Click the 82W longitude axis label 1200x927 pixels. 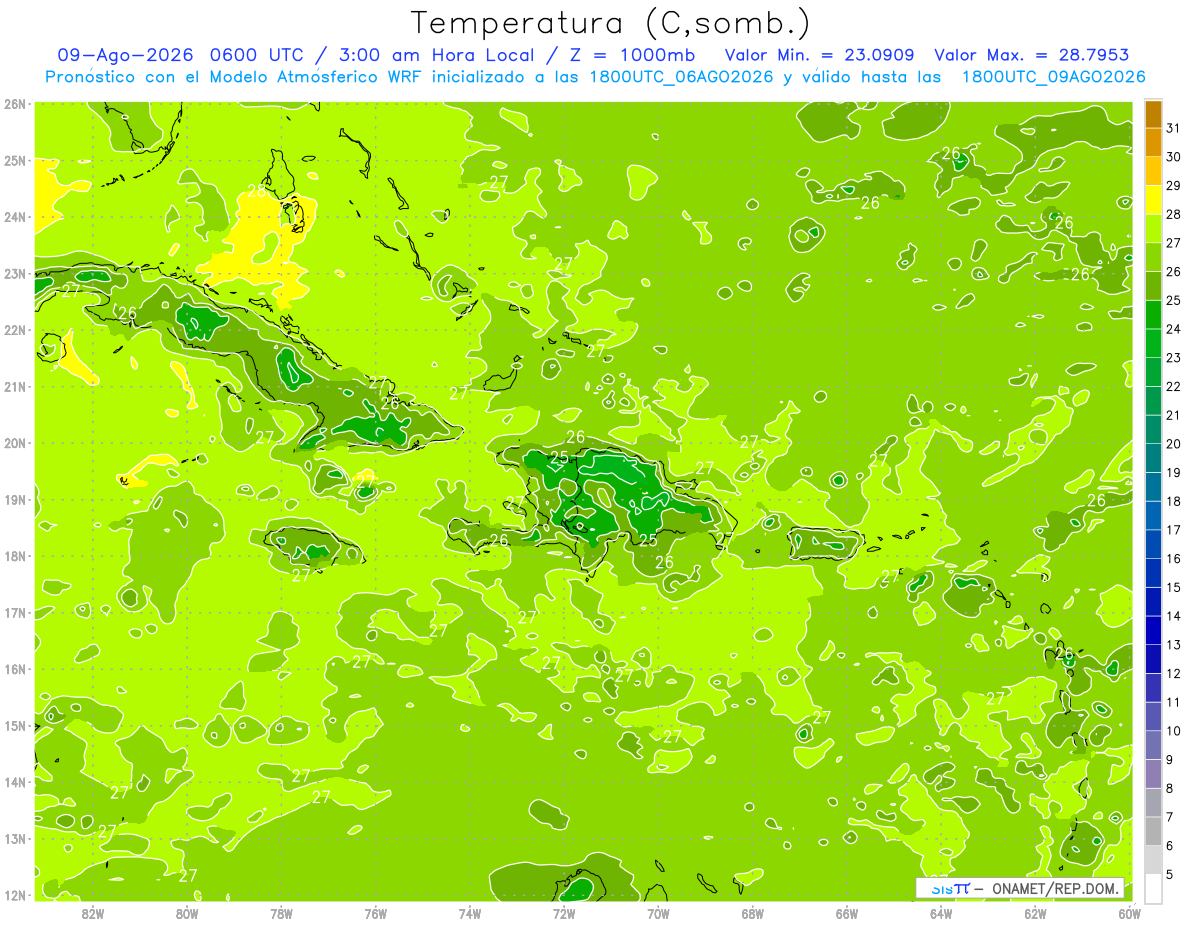93,913
